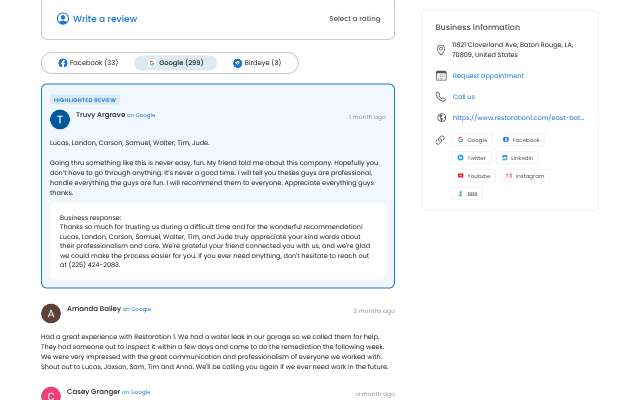
Task: Open the BBB profile button
Action: click(467, 194)
